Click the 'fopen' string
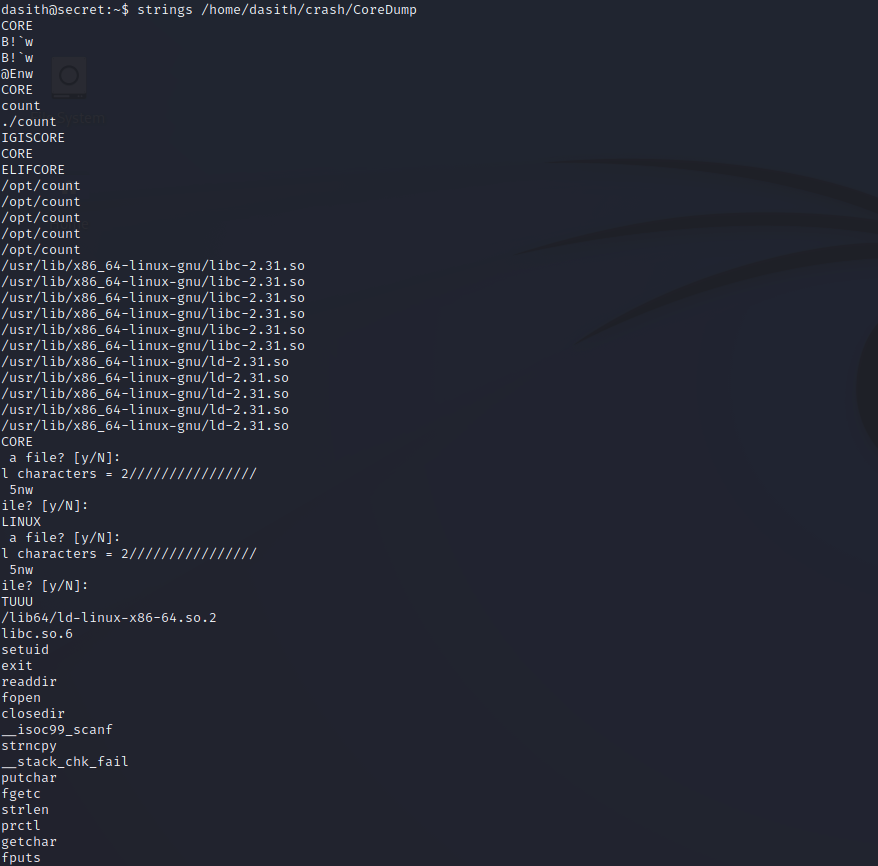 [21, 697]
